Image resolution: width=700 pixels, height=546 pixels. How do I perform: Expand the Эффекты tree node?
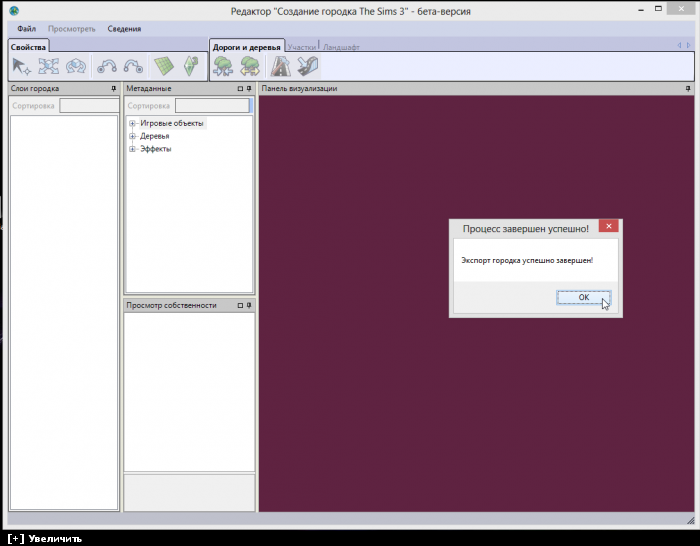132,149
